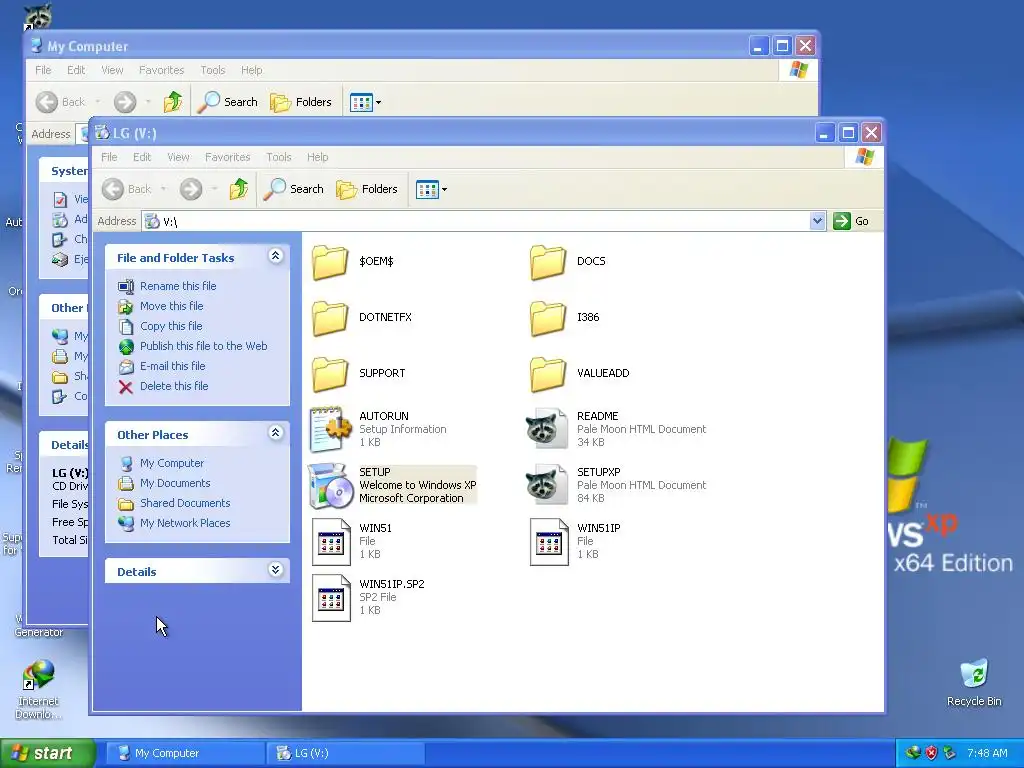The height and width of the screenshot is (768, 1024).
Task: Click the Go button
Action: pos(852,221)
